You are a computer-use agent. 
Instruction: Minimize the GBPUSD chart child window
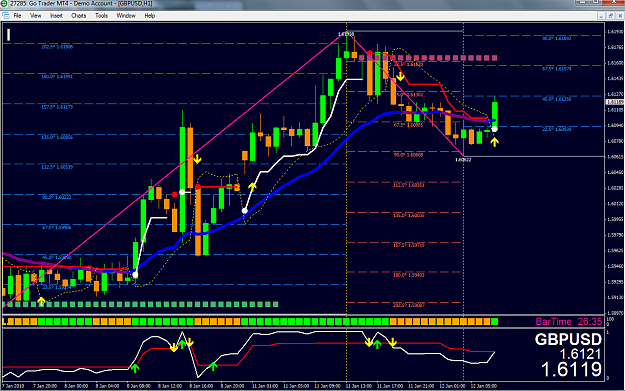pyautogui.click(x=601, y=16)
